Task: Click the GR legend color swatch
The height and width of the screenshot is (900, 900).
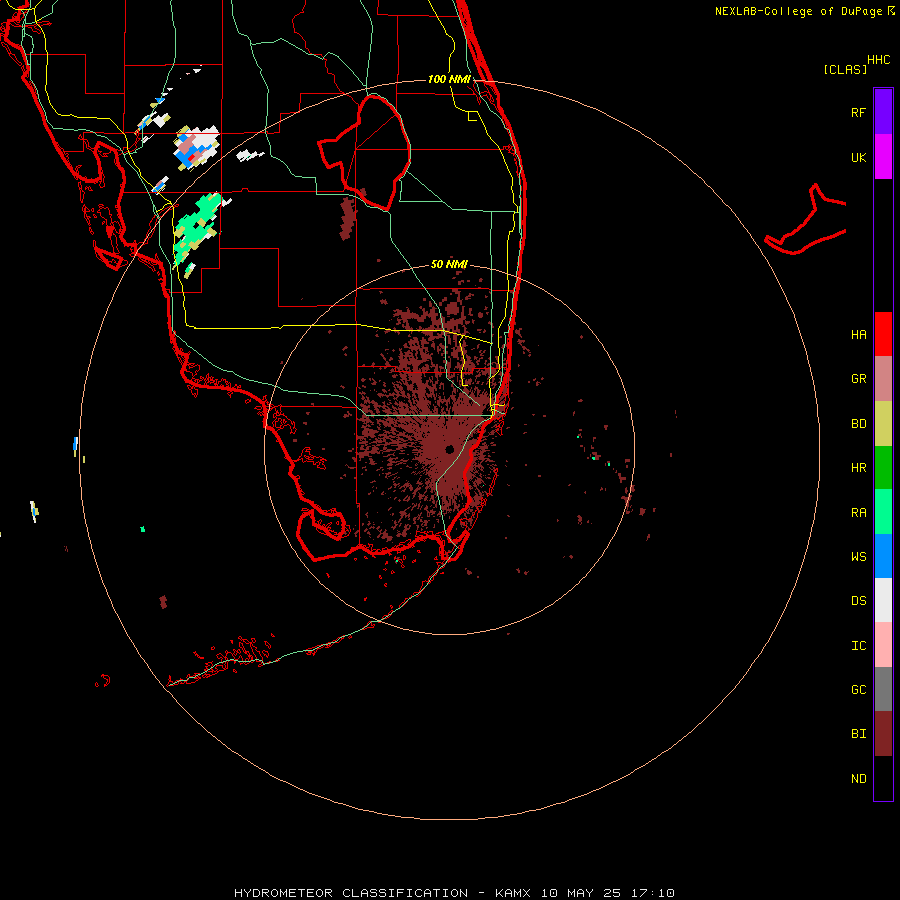Action: [883, 379]
